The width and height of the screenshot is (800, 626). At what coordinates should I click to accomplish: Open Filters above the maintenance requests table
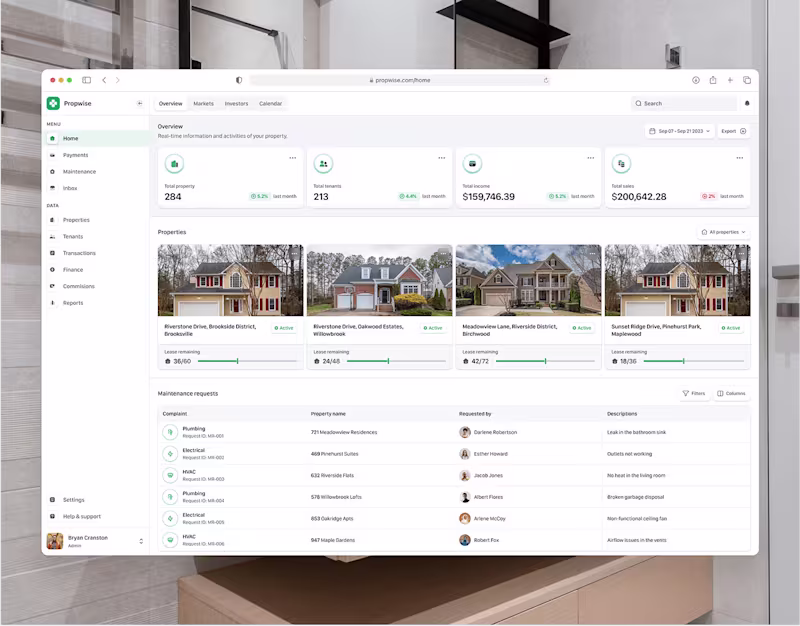coord(694,393)
